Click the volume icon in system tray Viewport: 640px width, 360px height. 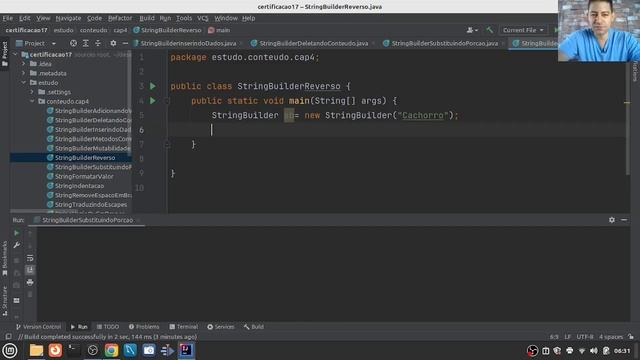tap(594, 351)
